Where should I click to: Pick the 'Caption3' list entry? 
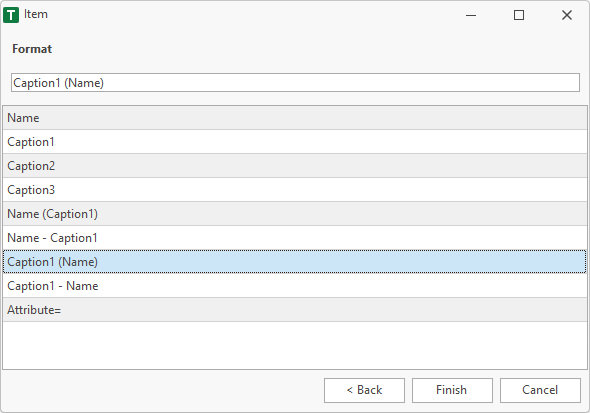point(295,190)
